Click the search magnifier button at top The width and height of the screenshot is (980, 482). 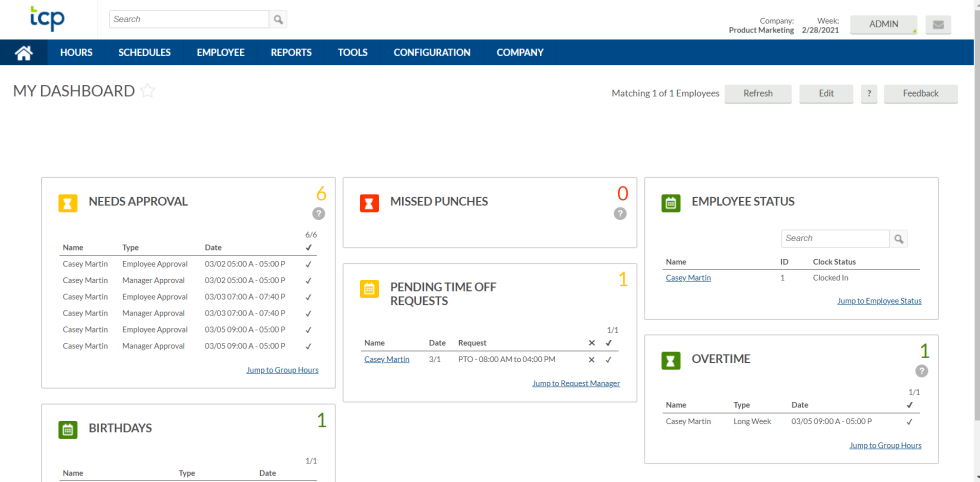pyautogui.click(x=279, y=19)
